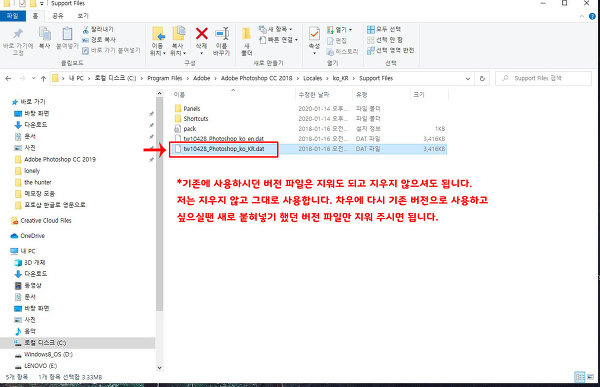
Task: Open New item (새 항목) dropdown
Action: (x=276, y=29)
